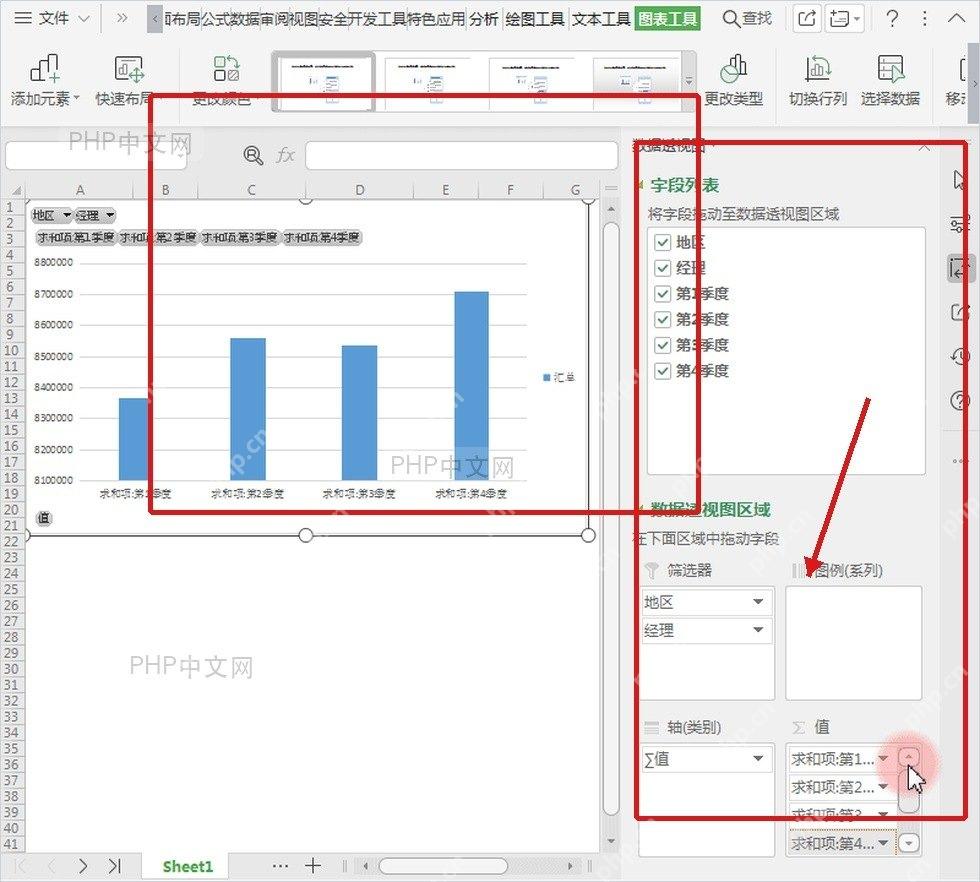Viewport: 980px width, 882px height.
Task: Click the 更改颜色 change colors icon
Action: (x=225, y=69)
